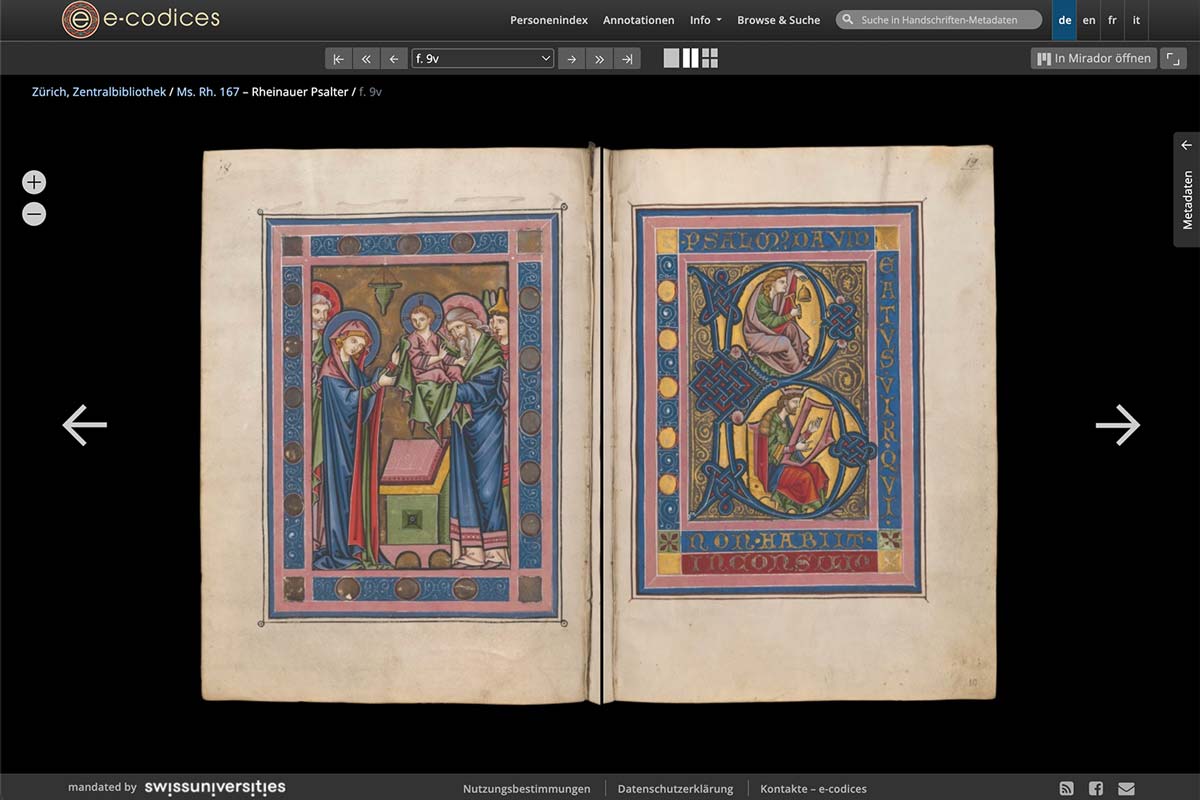Screen dimensions: 1200x800
Task: Jump to the last page
Action: point(627,59)
